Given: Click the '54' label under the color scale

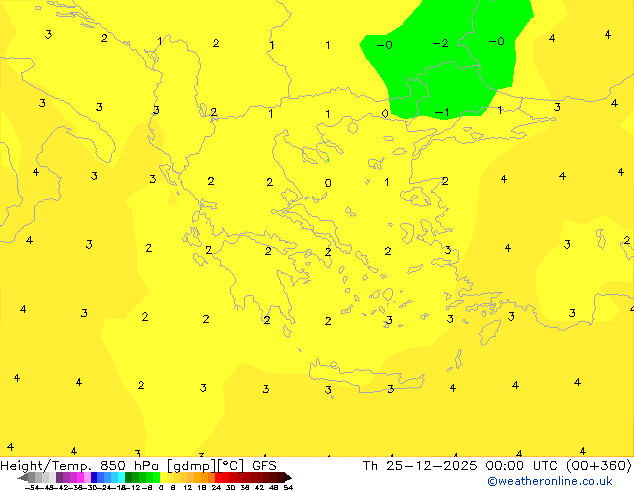Looking at the screenshot, I should (288, 487).
